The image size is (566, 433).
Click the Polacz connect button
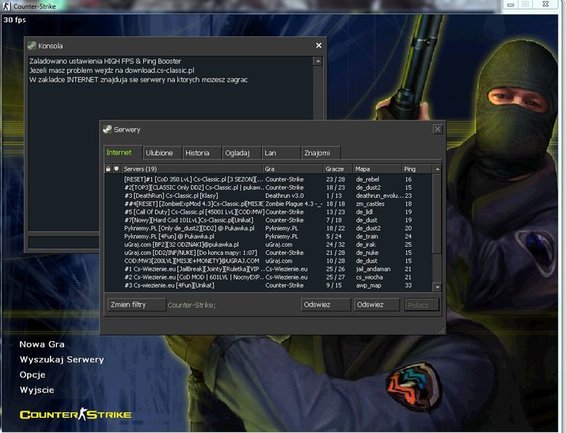pos(421,305)
